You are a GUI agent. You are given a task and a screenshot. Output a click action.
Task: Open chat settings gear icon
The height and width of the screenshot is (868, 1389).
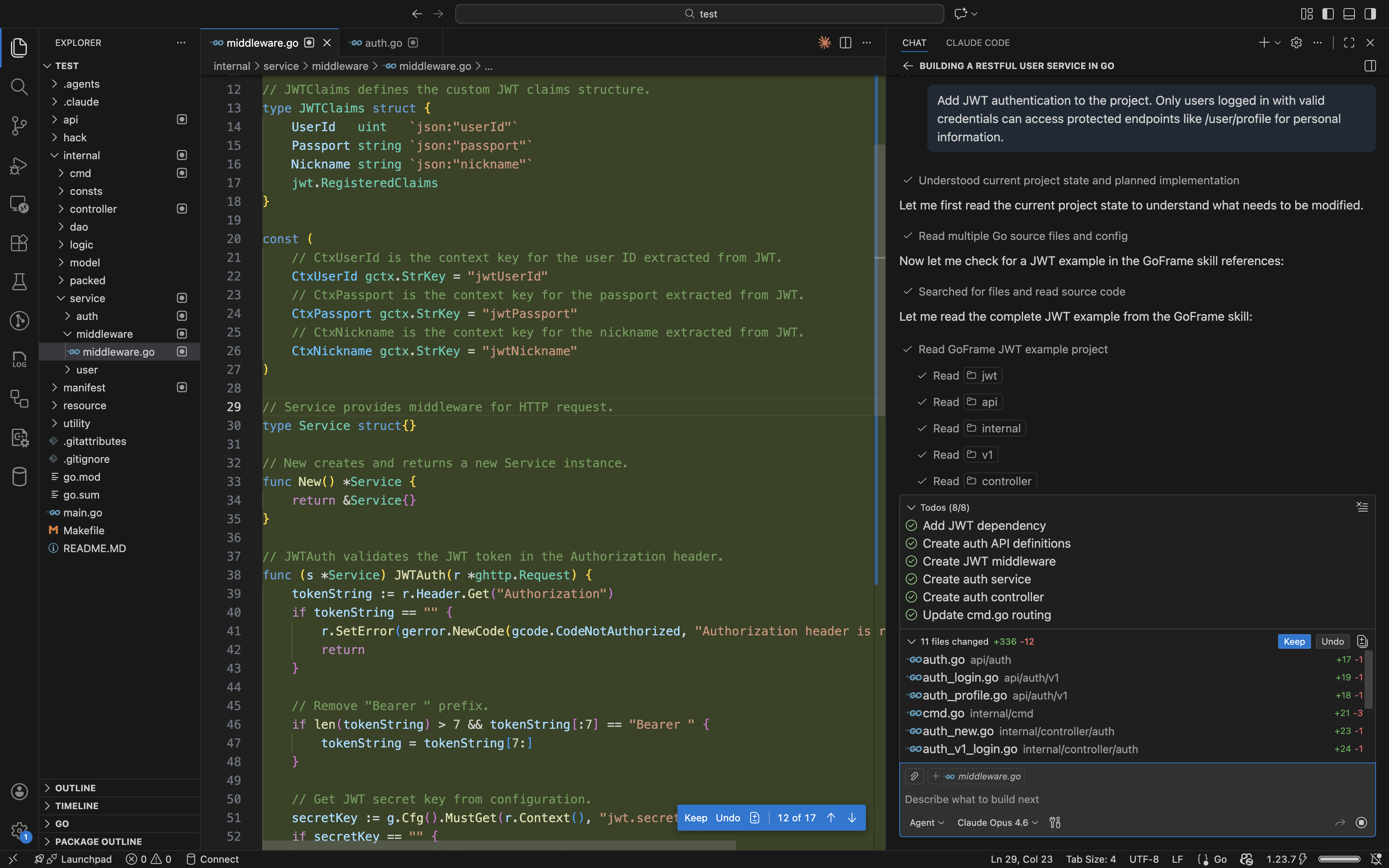pos(1296,43)
